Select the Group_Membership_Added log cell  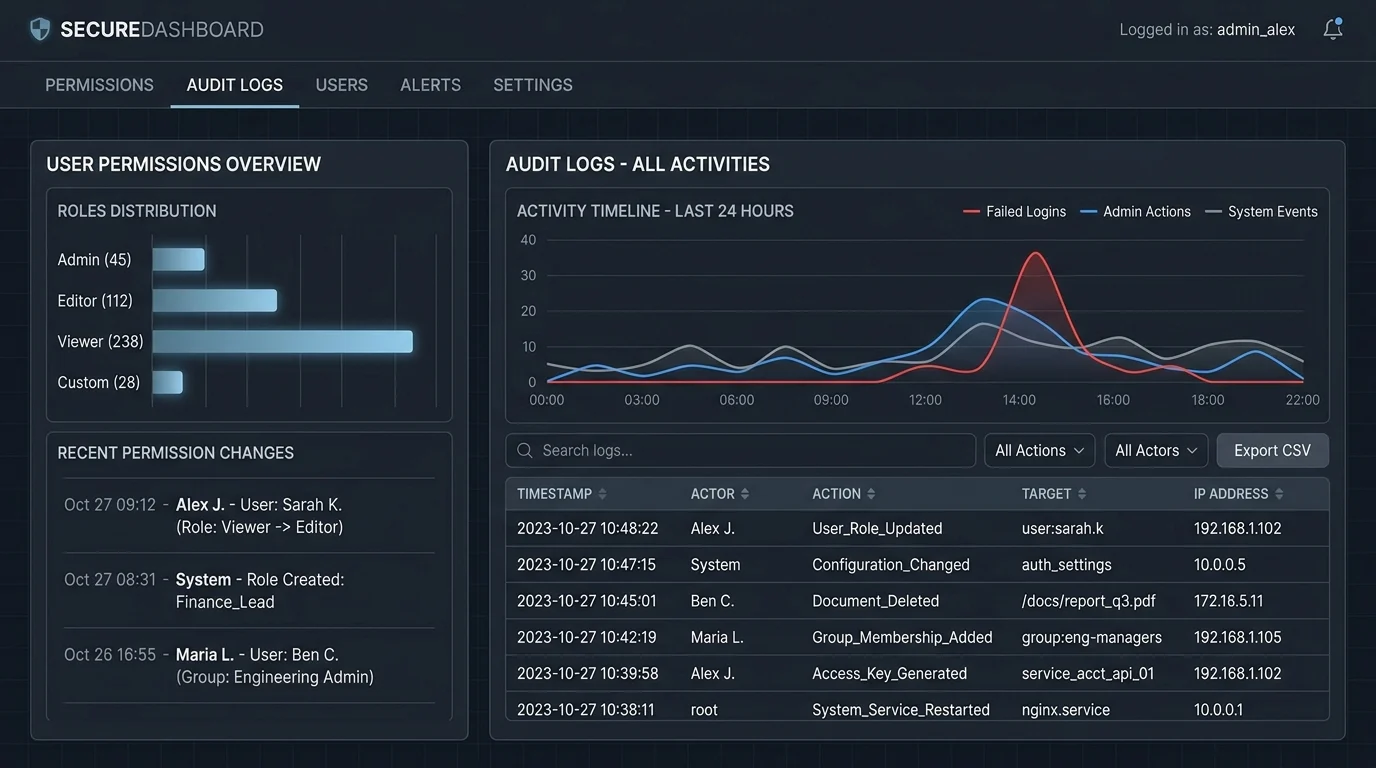click(x=902, y=637)
